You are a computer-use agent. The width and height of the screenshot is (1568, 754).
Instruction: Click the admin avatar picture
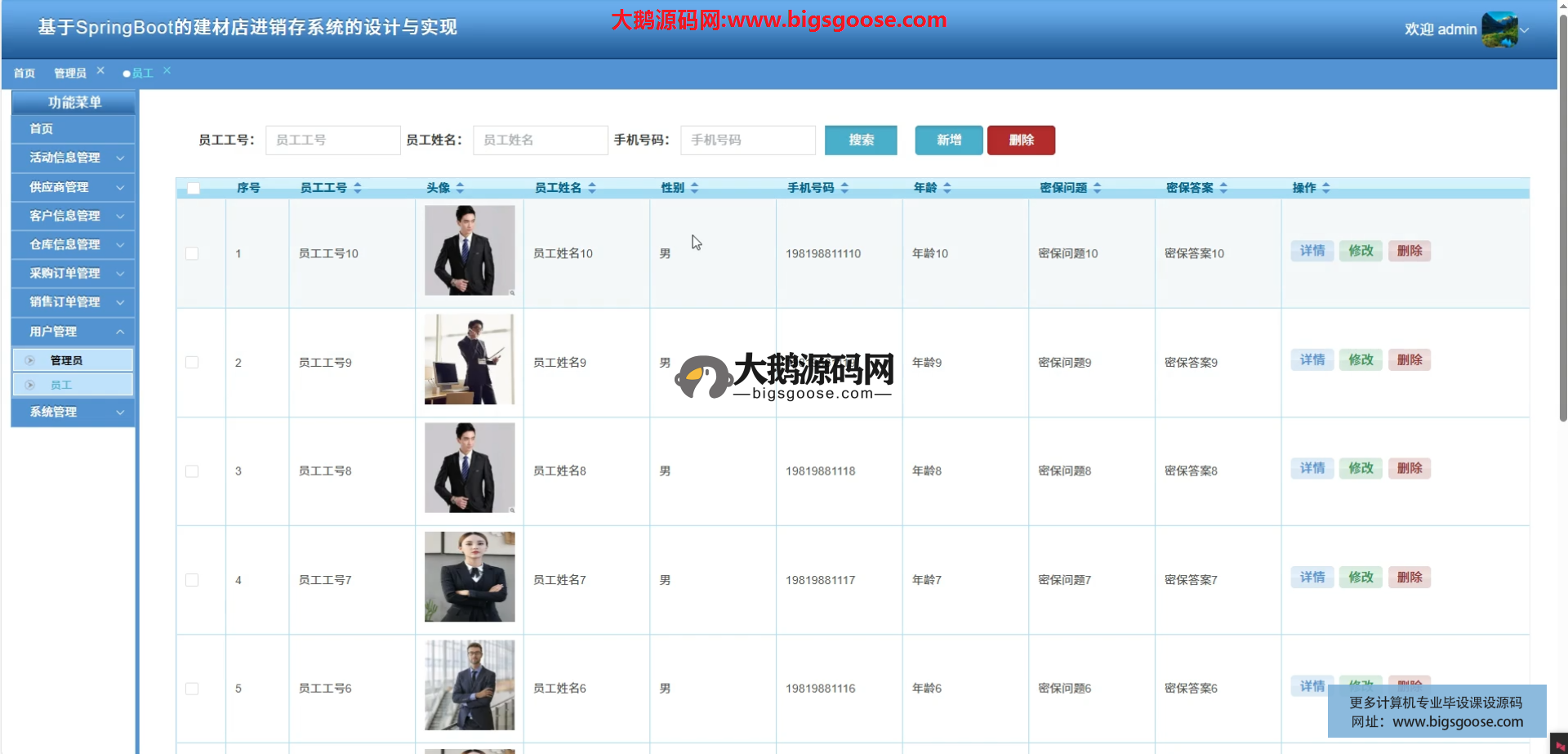coord(1499,29)
